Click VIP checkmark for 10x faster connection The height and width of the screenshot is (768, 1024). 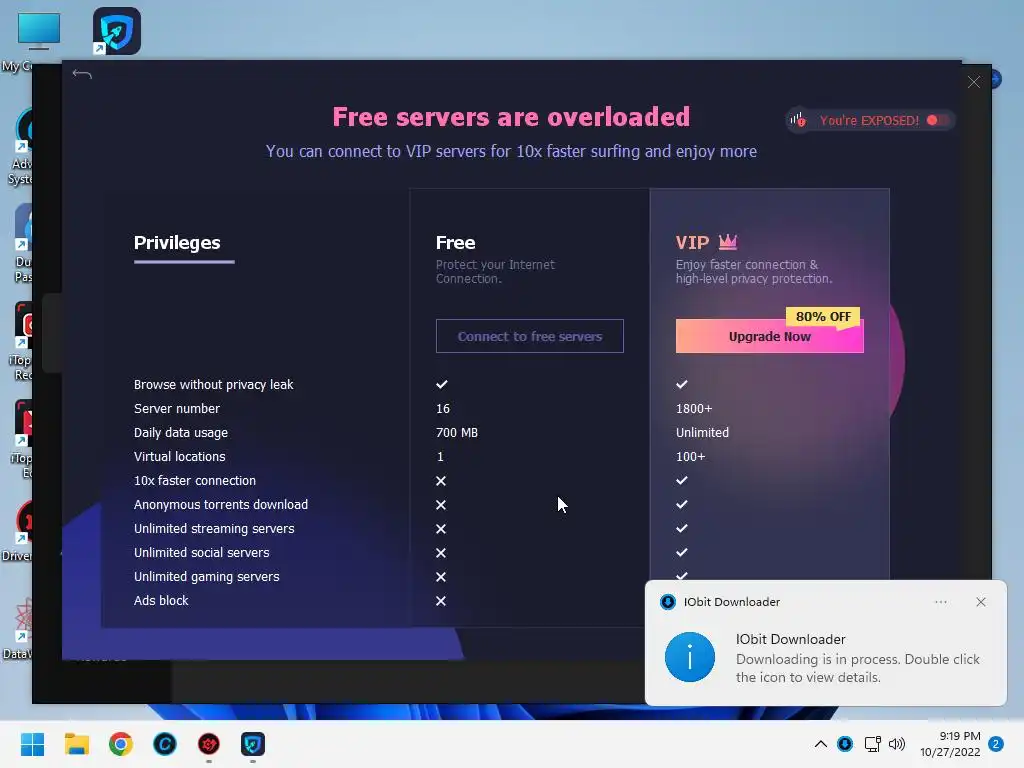(x=682, y=480)
